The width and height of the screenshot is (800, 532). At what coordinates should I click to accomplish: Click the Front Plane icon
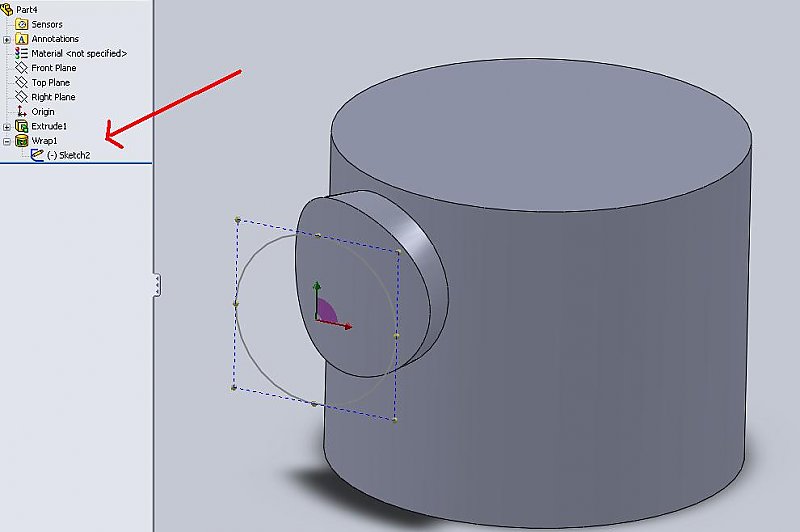pyautogui.click(x=21, y=68)
